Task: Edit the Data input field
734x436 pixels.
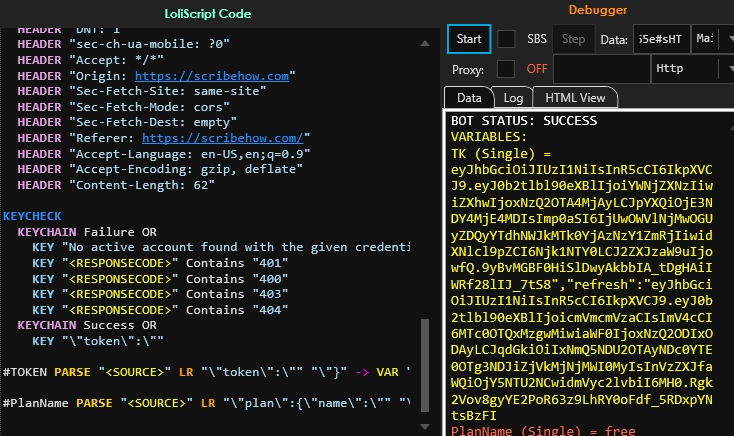Action: (661, 39)
